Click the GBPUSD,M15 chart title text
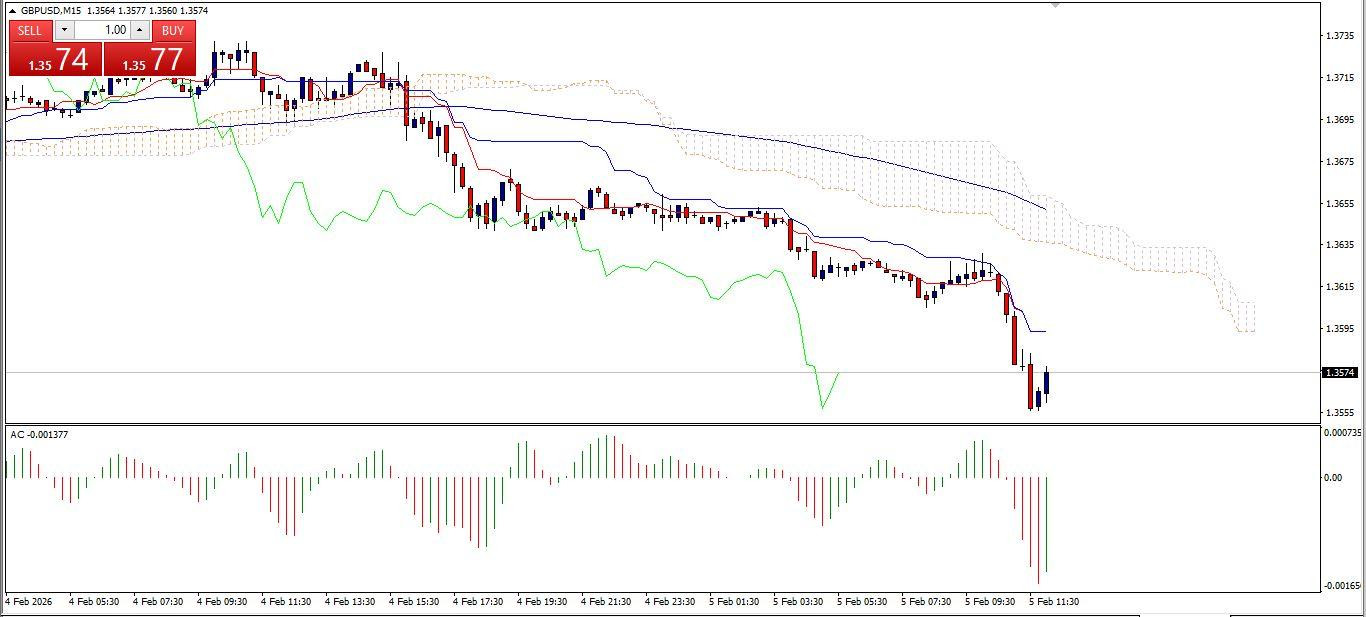The height and width of the screenshot is (617, 1366). click(51, 10)
